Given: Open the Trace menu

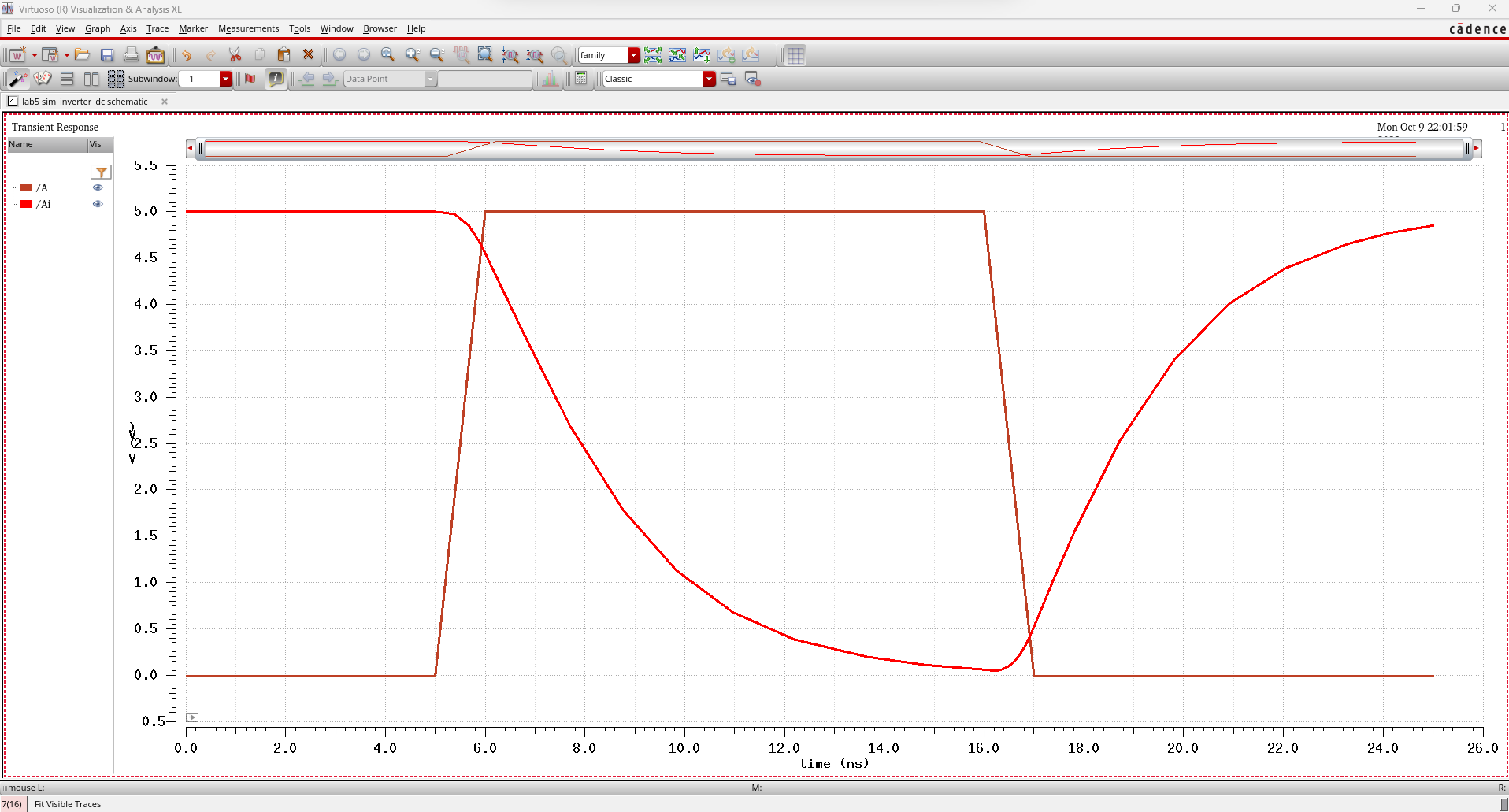Looking at the screenshot, I should (158, 28).
